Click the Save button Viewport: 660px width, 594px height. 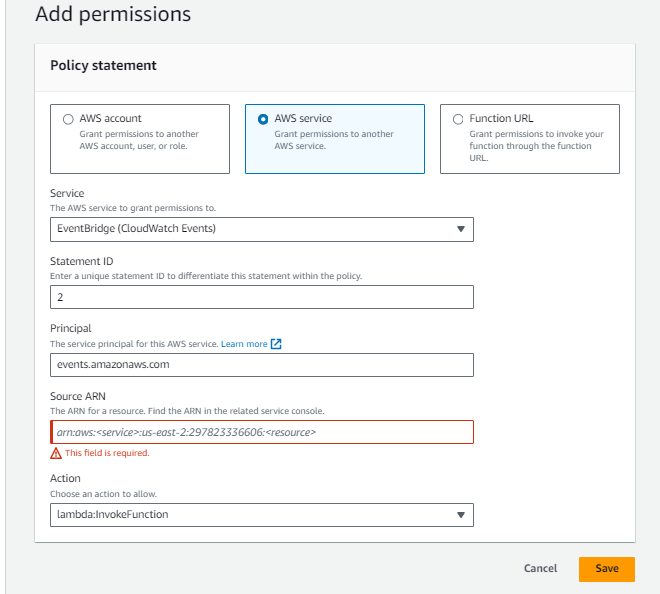pos(606,568)
